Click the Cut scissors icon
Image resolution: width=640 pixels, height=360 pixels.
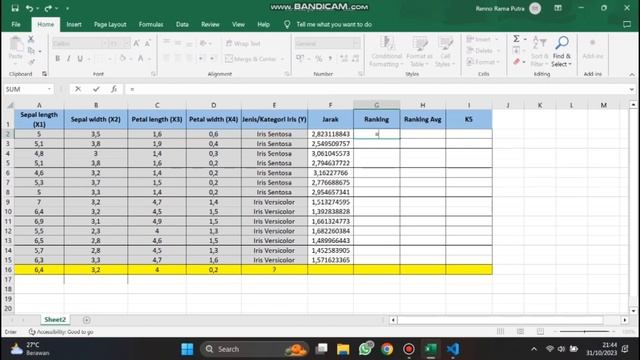point(31,39)
